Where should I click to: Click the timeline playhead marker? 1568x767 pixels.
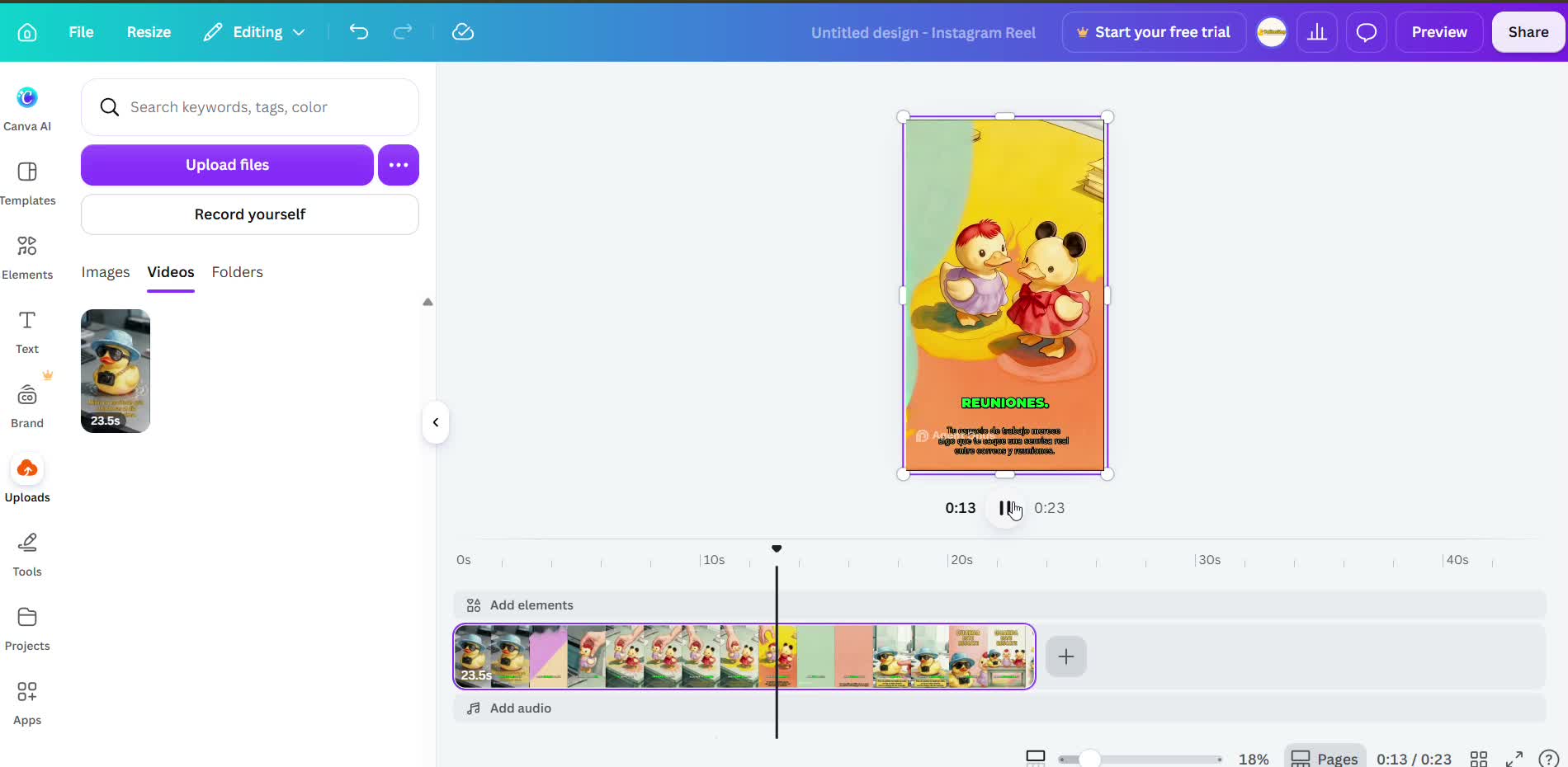[x=777, y=548]
